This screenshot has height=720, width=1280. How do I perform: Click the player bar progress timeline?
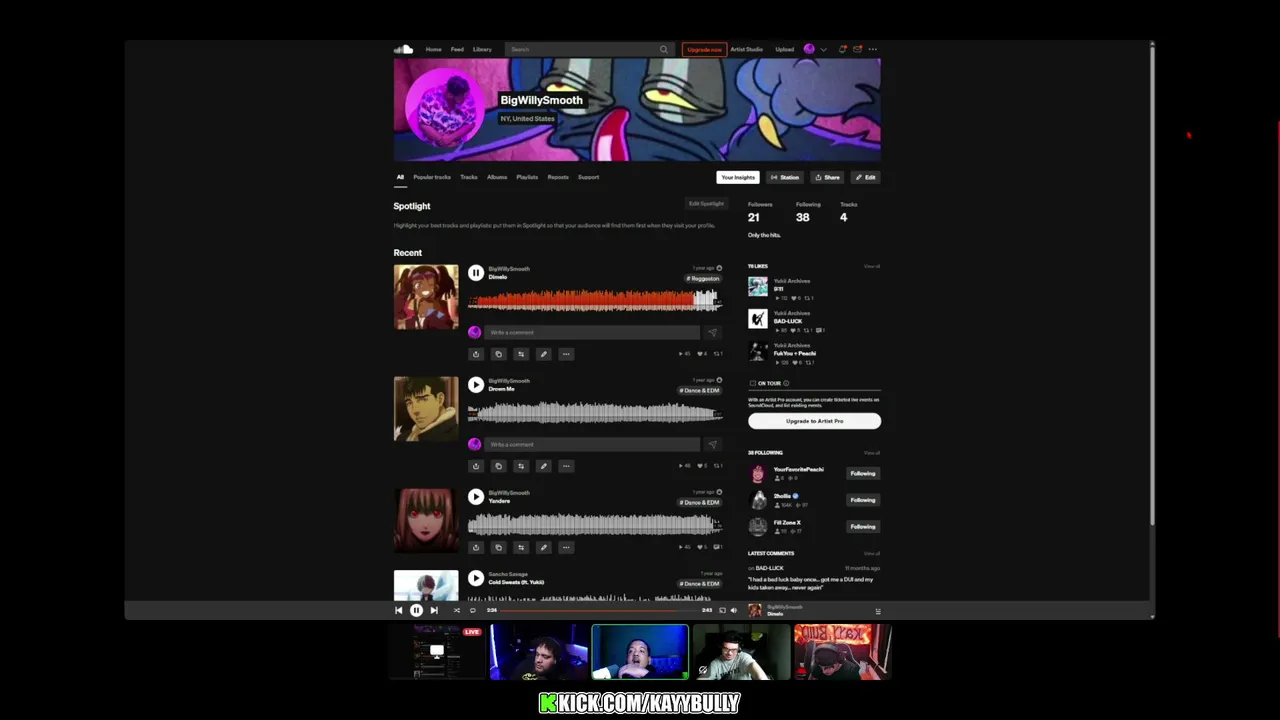(x=600, y=610)
